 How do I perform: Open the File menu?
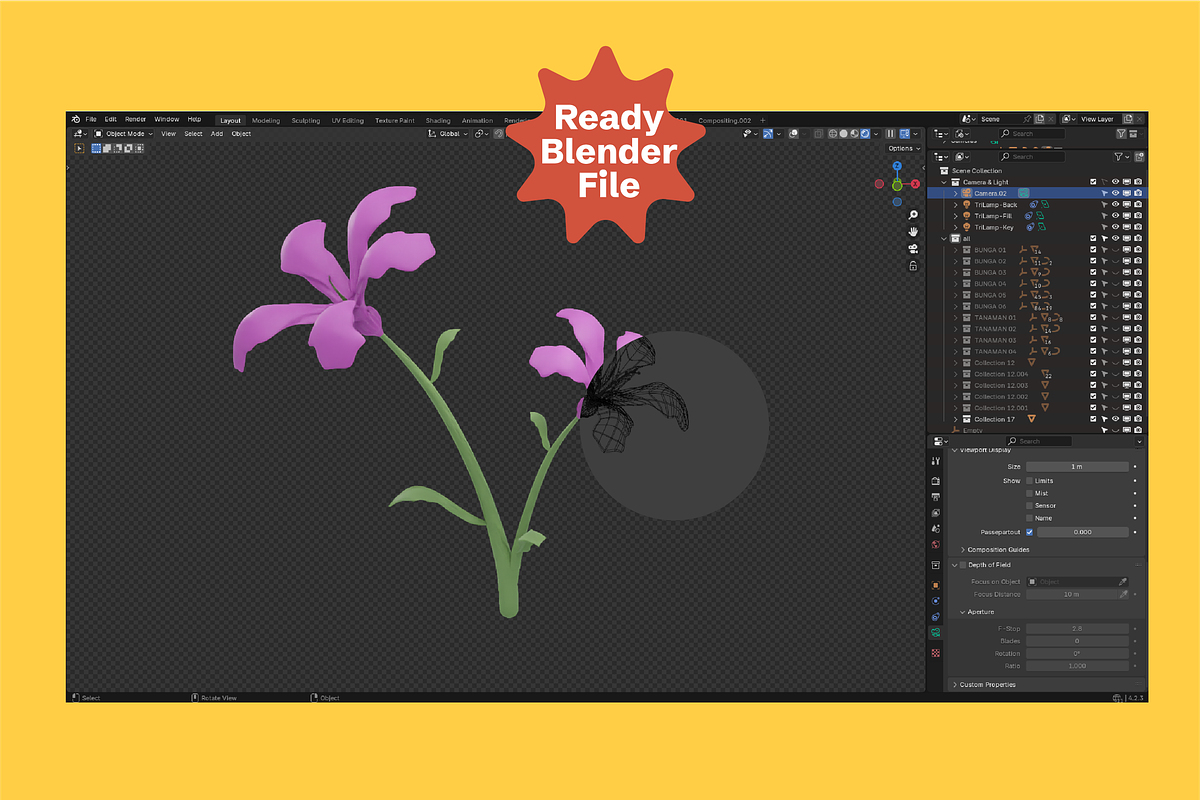point(91,119)
